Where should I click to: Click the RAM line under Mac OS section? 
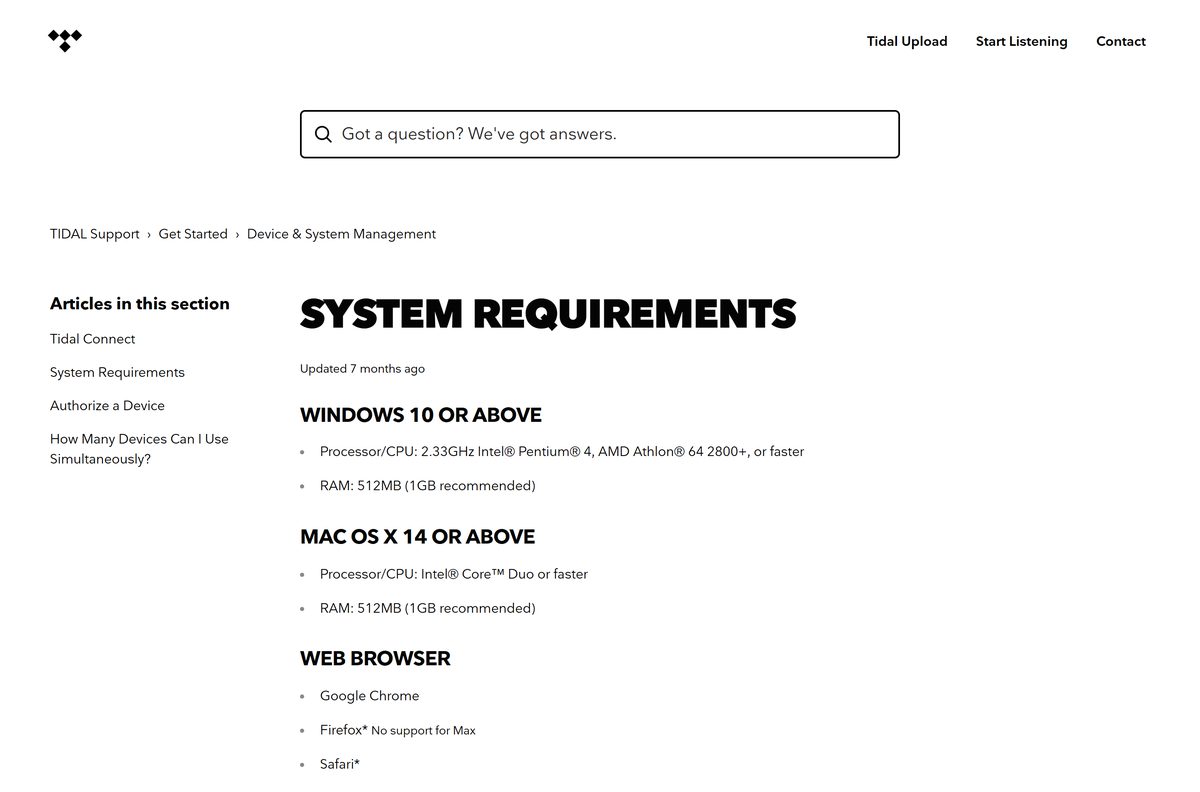click(428, 608)
